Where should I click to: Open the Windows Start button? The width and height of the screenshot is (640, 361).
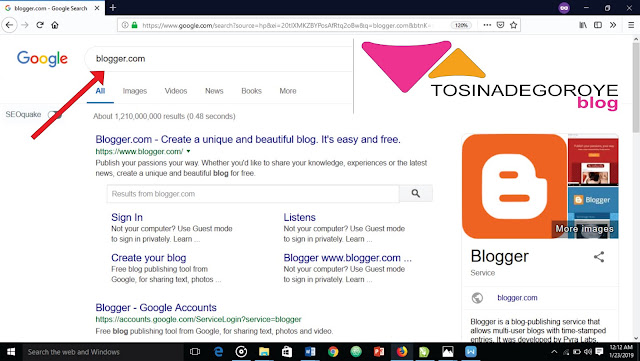pyautogui.click(x=11, y=352)
